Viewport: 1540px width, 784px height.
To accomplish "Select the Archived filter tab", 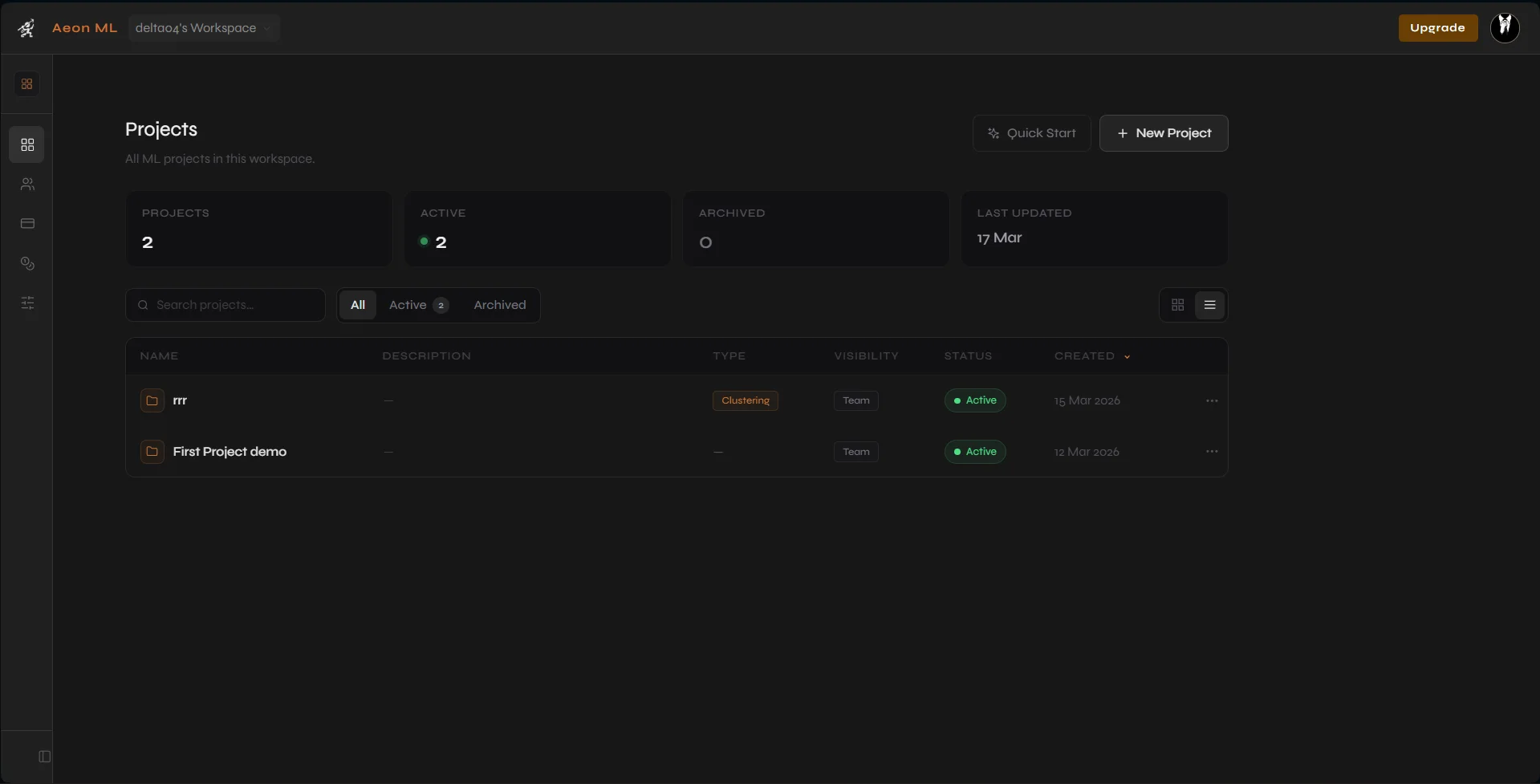I will pyautogui.click(x=499, y=305).
